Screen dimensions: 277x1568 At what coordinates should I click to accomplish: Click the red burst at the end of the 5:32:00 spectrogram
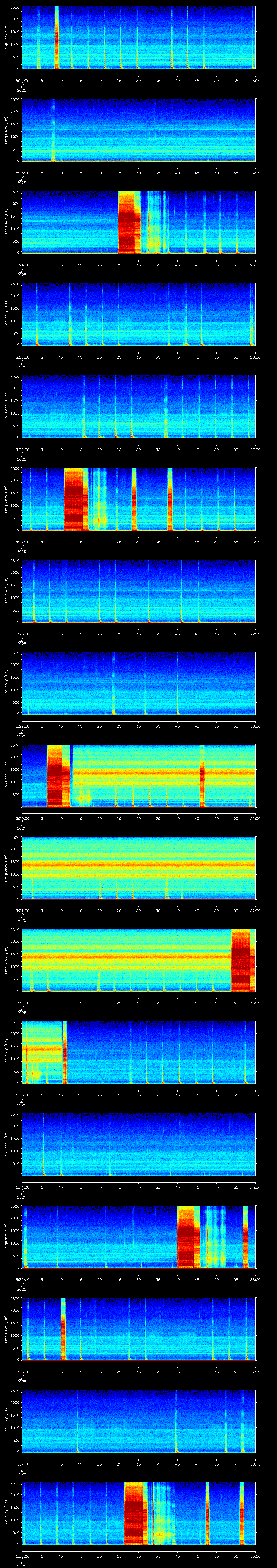point(243,960)
